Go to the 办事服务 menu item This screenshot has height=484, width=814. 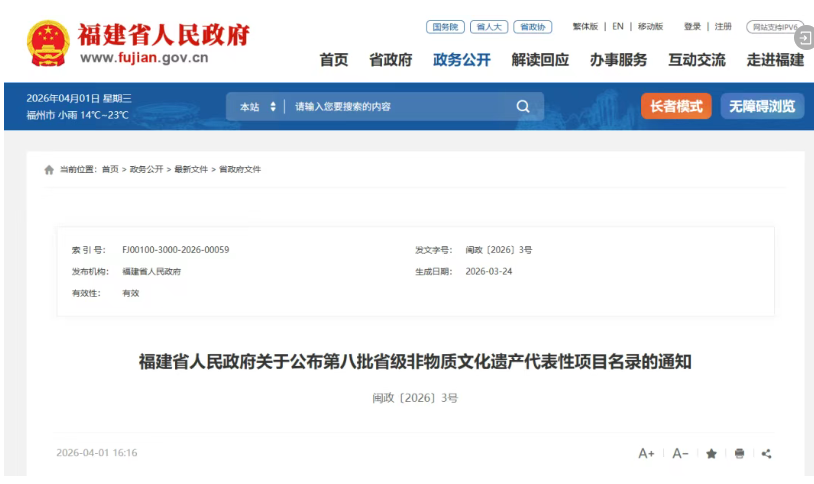(x=618, y=60)
